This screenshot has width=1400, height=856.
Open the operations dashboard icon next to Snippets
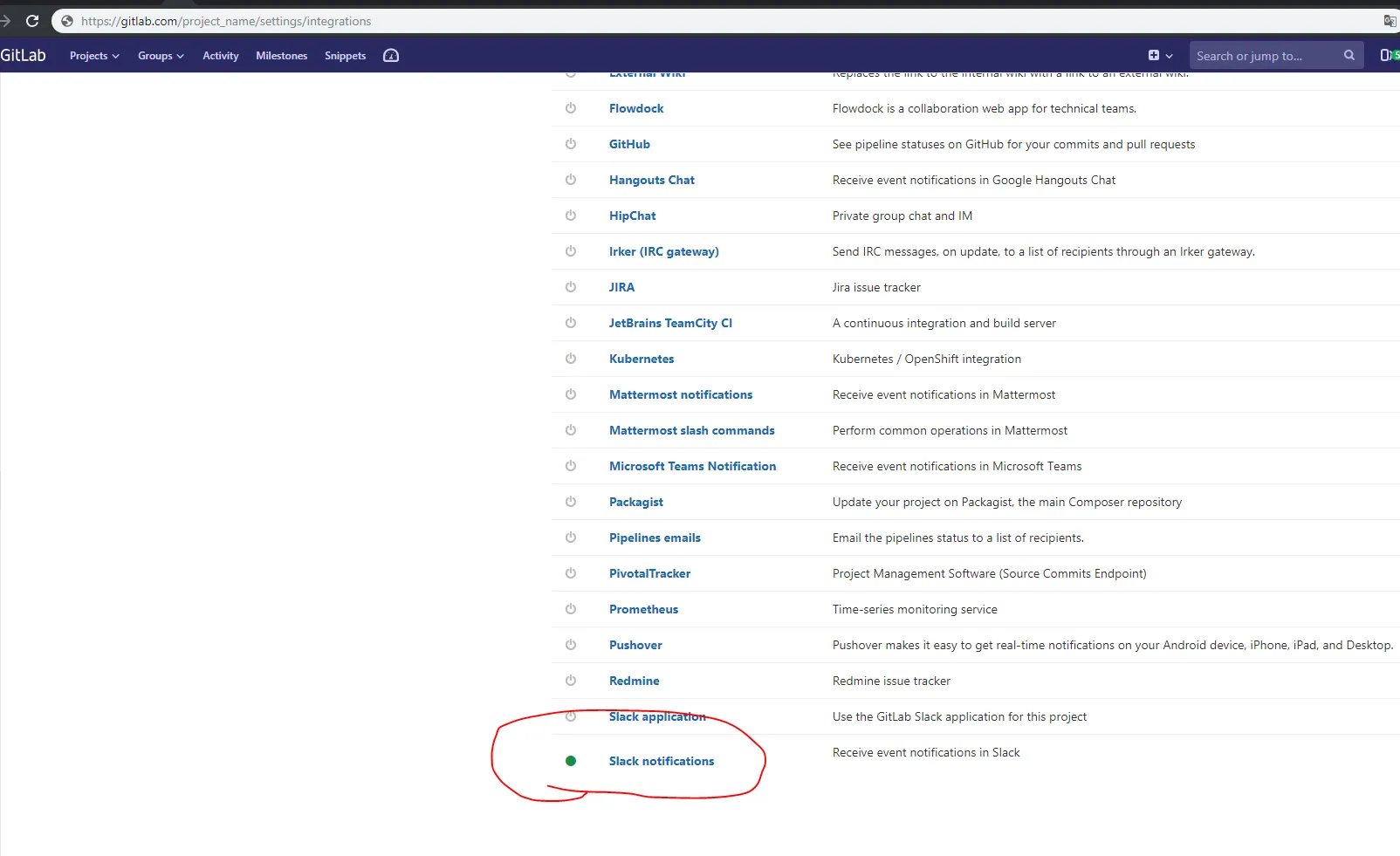pyautogui.click(x=391, y=56)
